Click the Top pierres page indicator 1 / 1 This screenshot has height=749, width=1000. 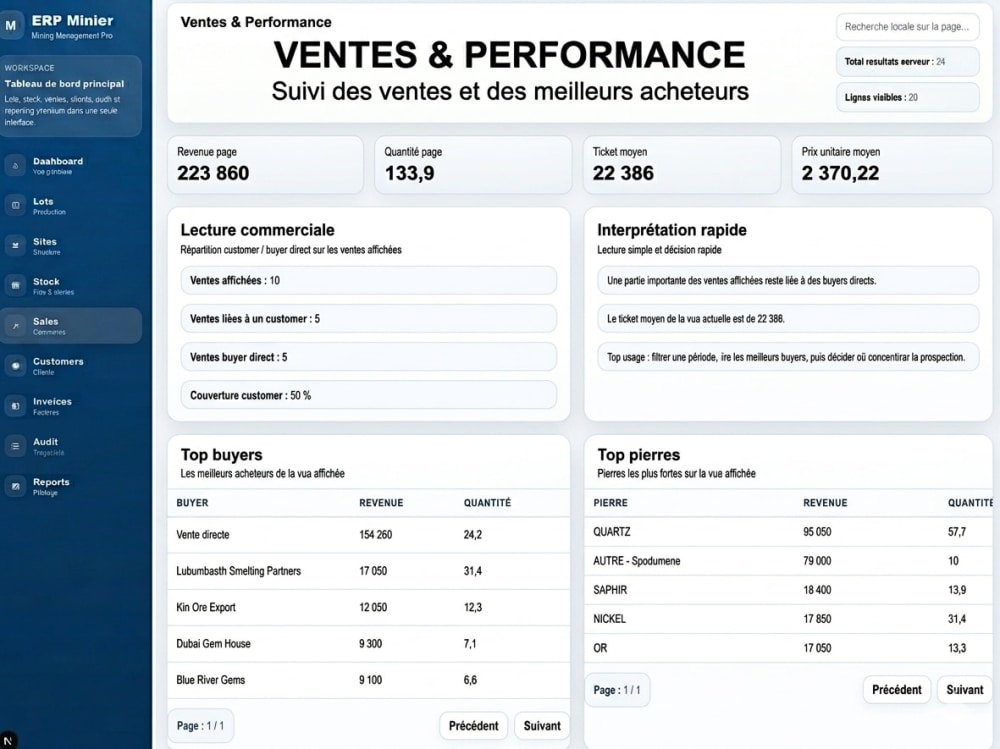(x=617, y=690)
